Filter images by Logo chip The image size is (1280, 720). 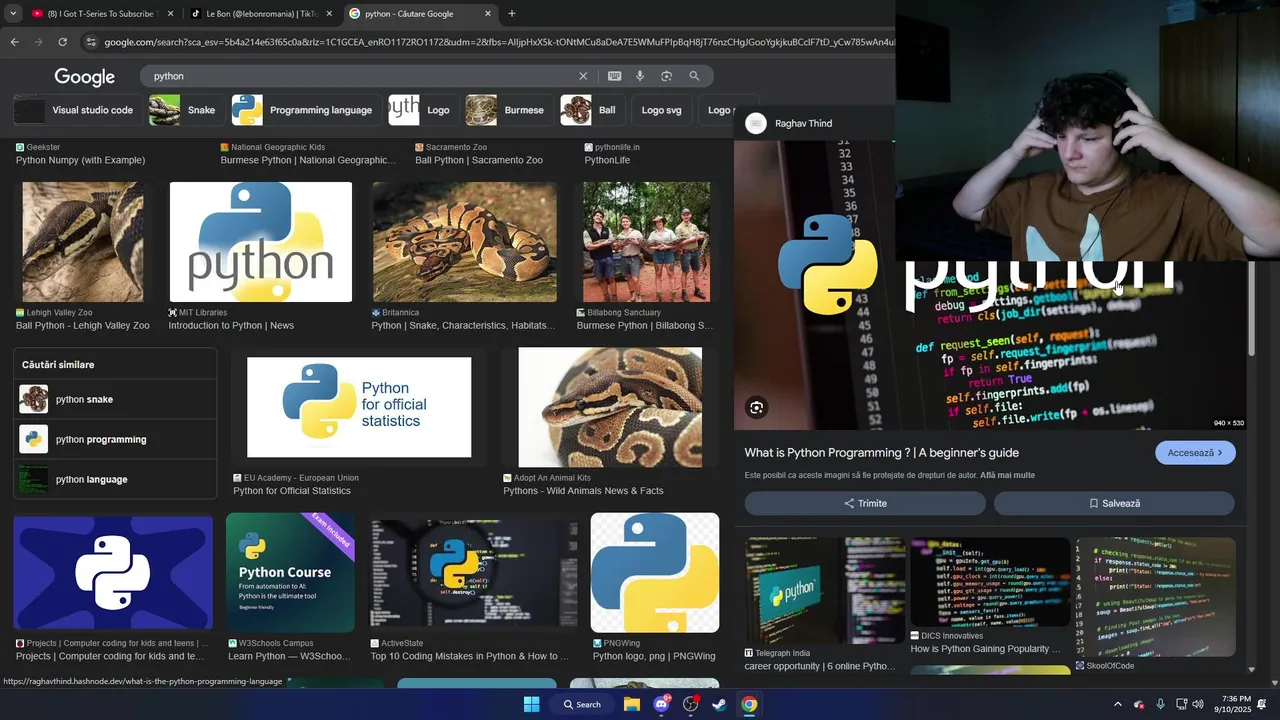point(422,110)
